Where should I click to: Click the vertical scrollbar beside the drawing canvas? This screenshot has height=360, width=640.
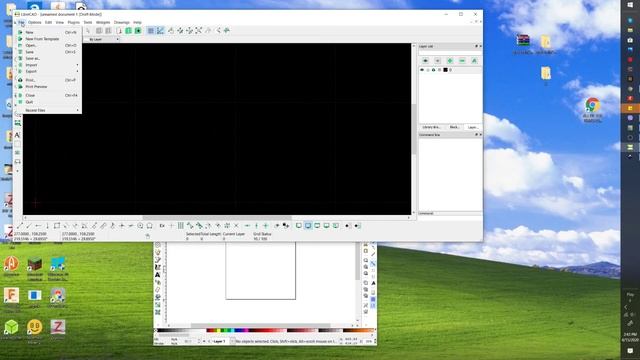point(414,129)
